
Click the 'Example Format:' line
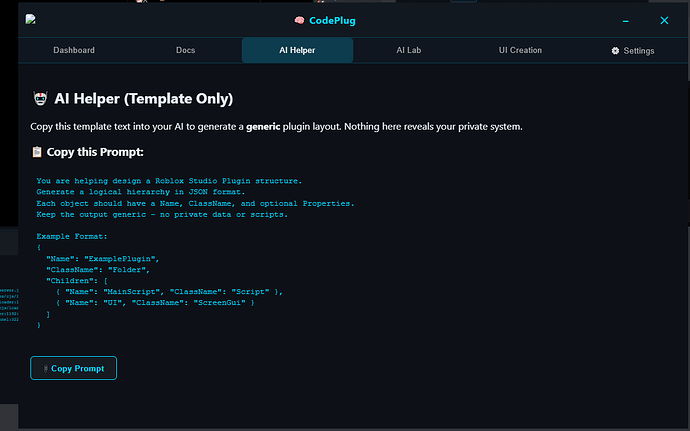click(72, 236)
